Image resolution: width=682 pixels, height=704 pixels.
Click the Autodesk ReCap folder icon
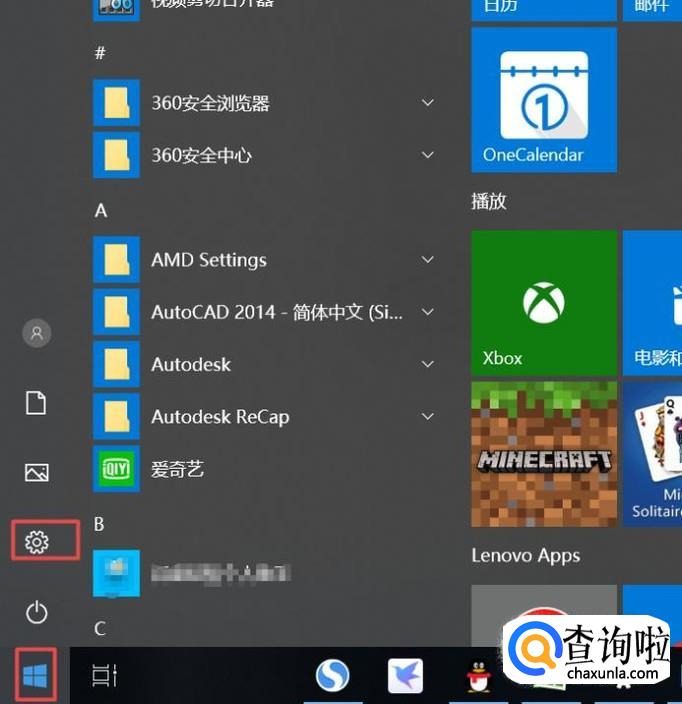pos(116,417)
